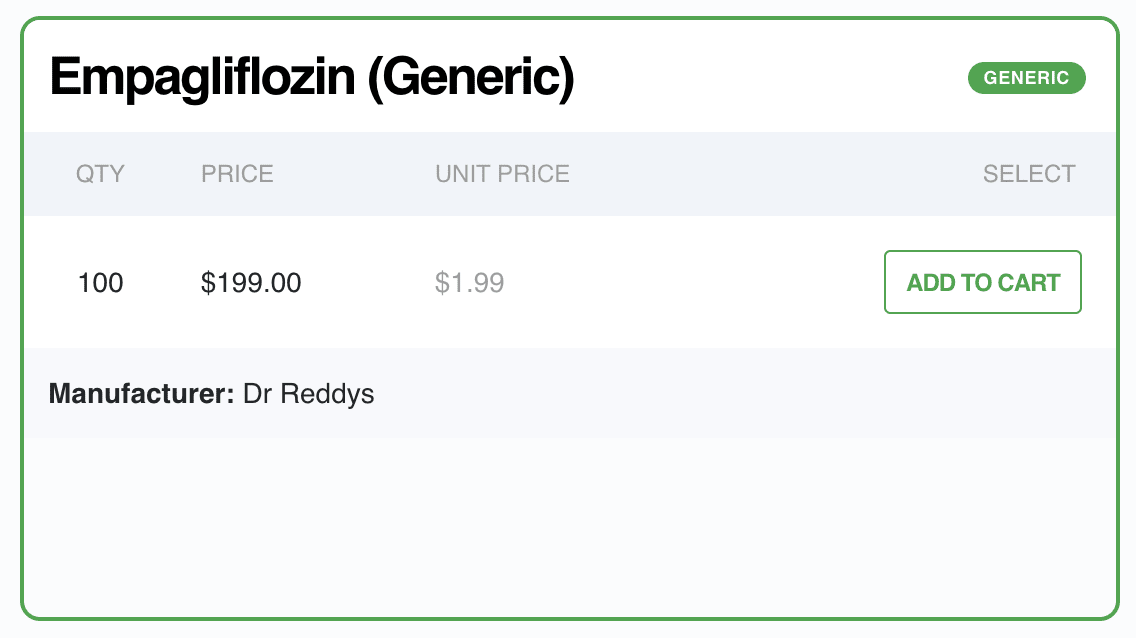Click the quantity value 100
Image resolution: width=1136 pixels, height=638 pixels.
coord(100,282)
